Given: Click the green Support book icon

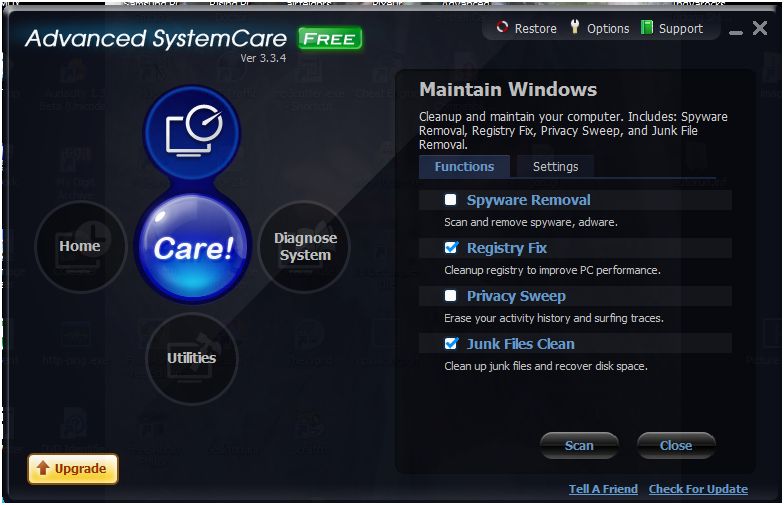Looking at the screenshot, I should [x=647, y=28].
